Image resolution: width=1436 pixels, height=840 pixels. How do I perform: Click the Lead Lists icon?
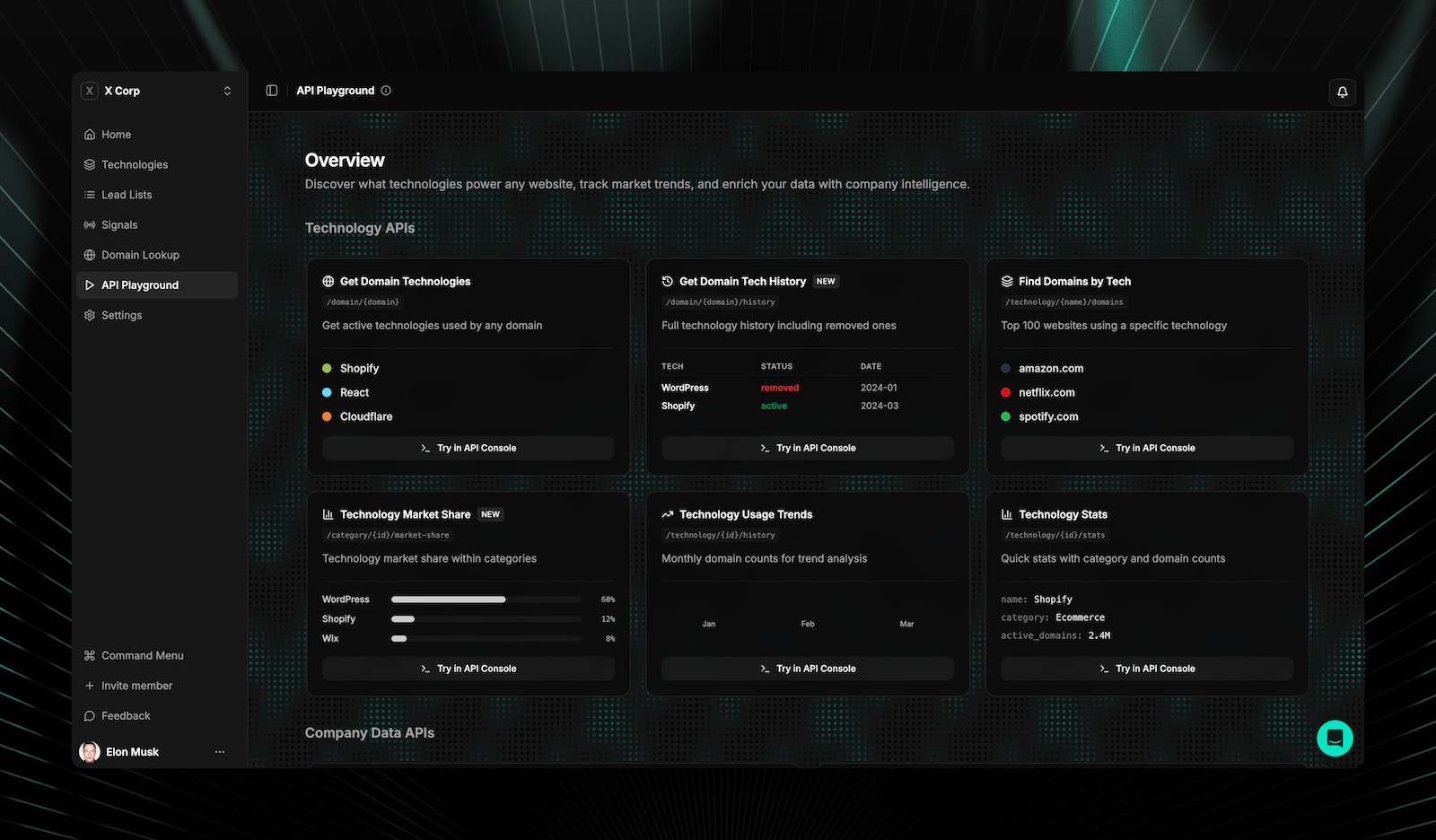(x=89, y=195)
